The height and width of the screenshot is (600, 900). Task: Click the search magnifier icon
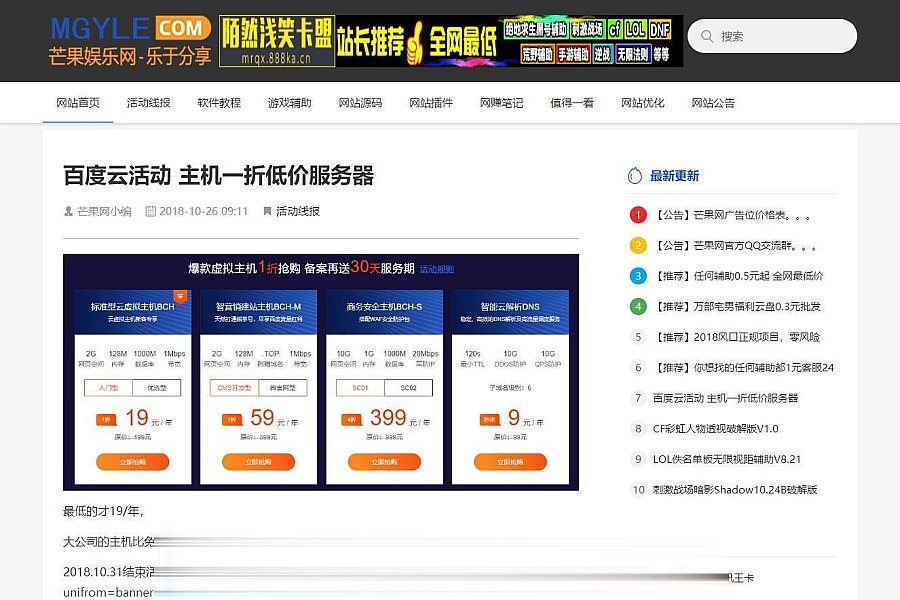click(707, 36)
